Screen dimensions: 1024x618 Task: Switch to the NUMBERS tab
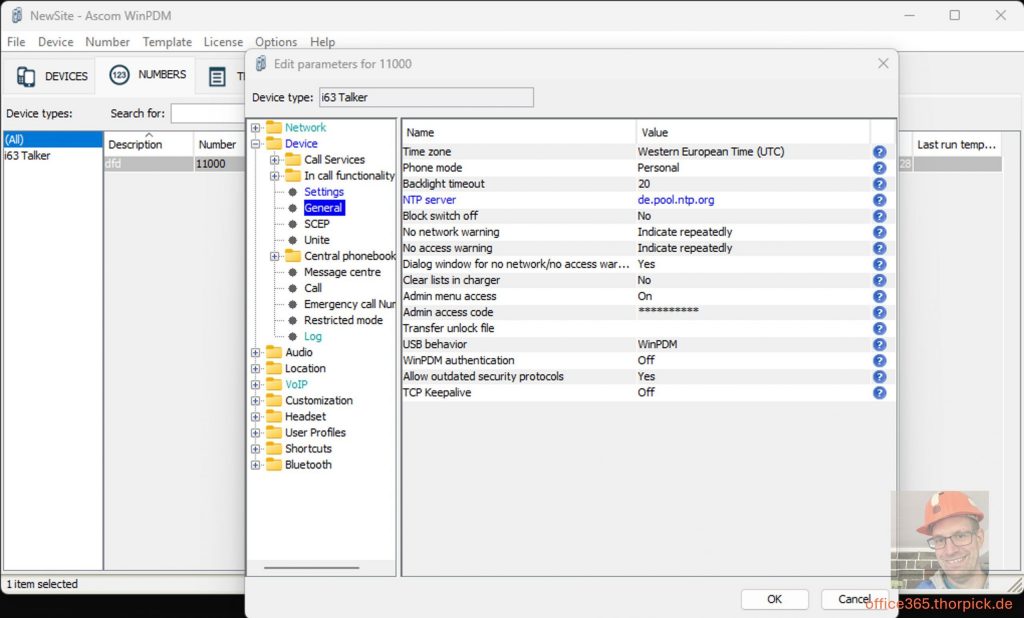click(x=148, y=75)
